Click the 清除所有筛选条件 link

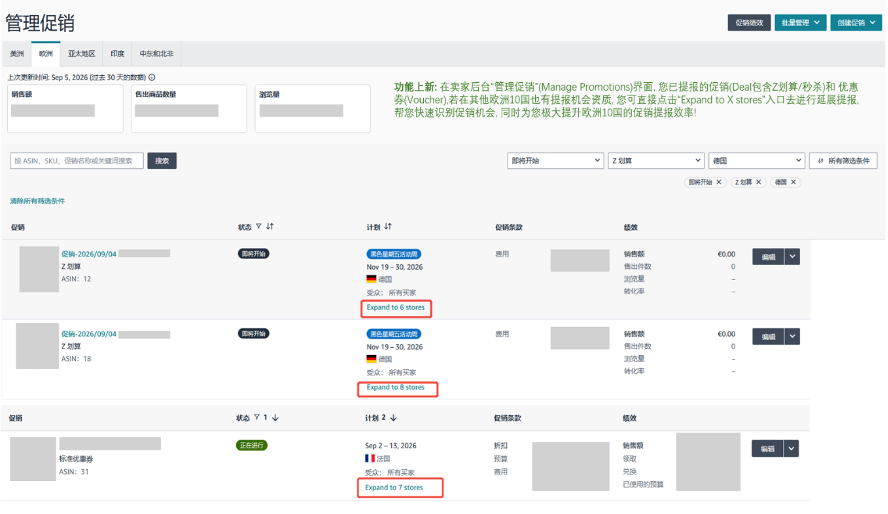click(37, 201)
